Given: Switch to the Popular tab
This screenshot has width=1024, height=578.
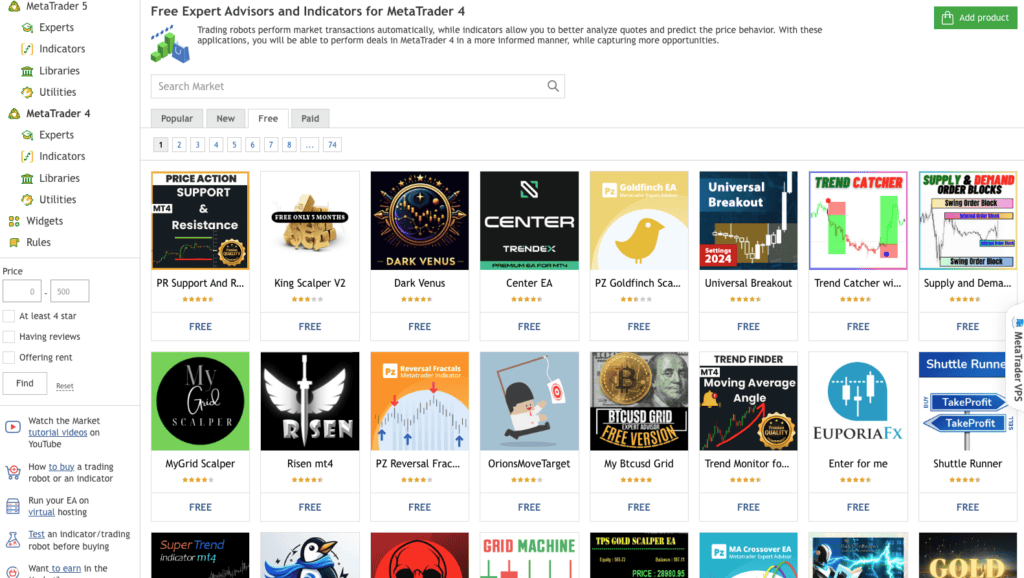Looking at the screenshot, I should pyautogui.click(x=177, y=118).
